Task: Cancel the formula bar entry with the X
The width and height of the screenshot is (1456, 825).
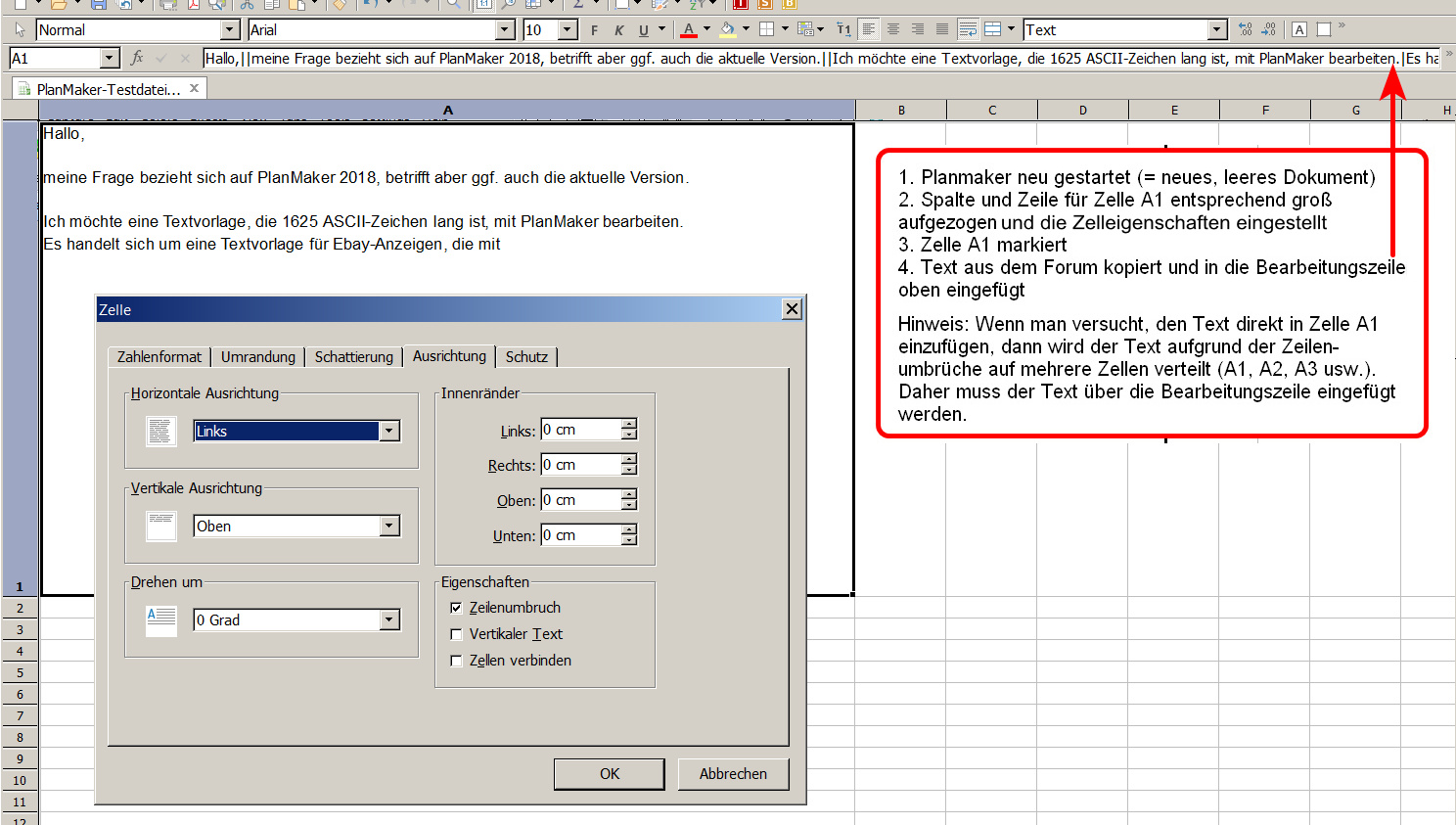Action: (186, 58)
